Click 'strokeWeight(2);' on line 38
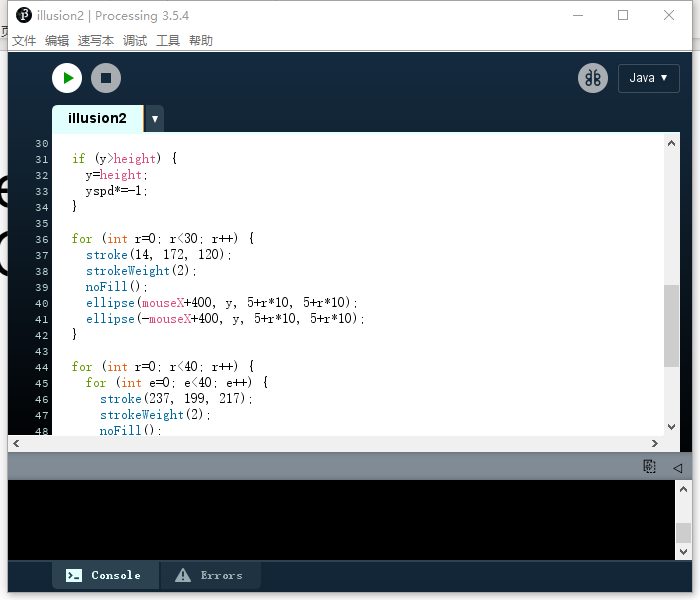The width and height of the screenshot is (700, 600). coord(141,271)
